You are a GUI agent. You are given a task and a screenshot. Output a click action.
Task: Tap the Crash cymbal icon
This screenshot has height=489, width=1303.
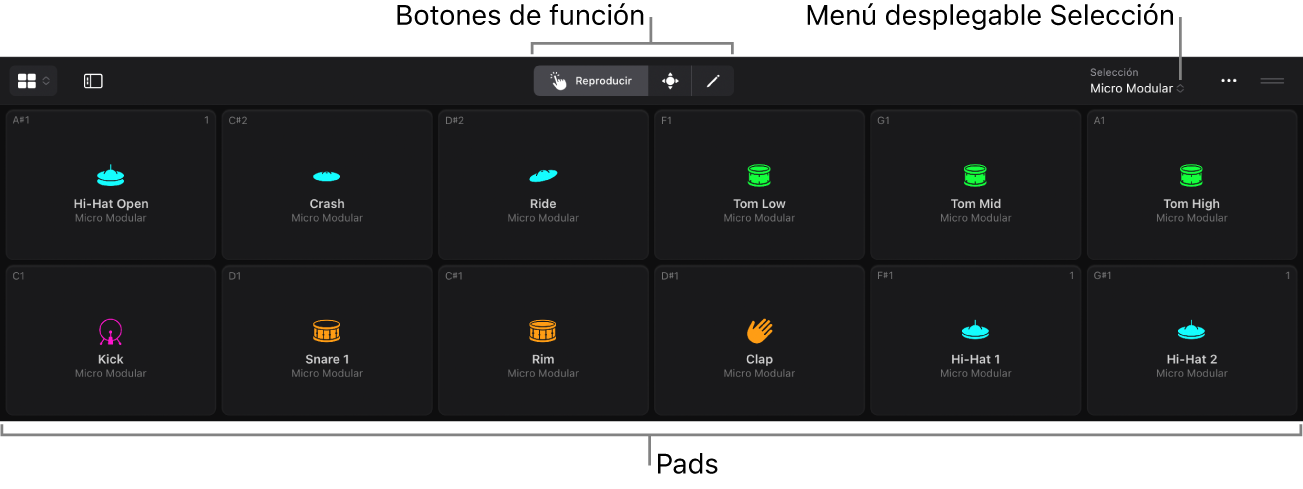[x=327, y=177]
